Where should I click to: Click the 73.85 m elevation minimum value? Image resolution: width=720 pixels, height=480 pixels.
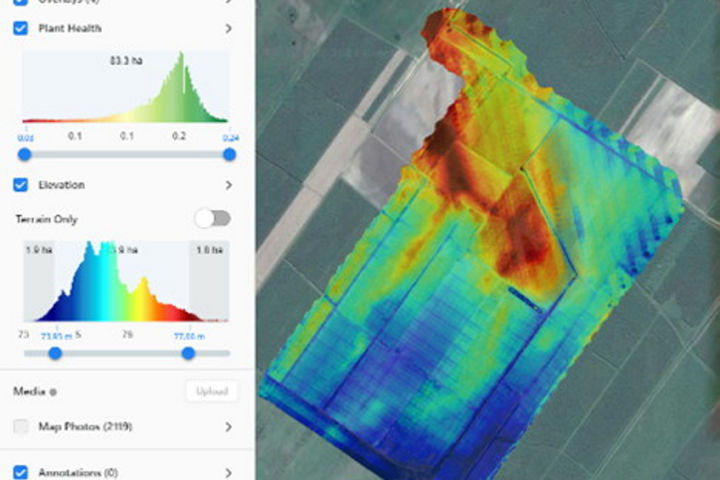56,336
